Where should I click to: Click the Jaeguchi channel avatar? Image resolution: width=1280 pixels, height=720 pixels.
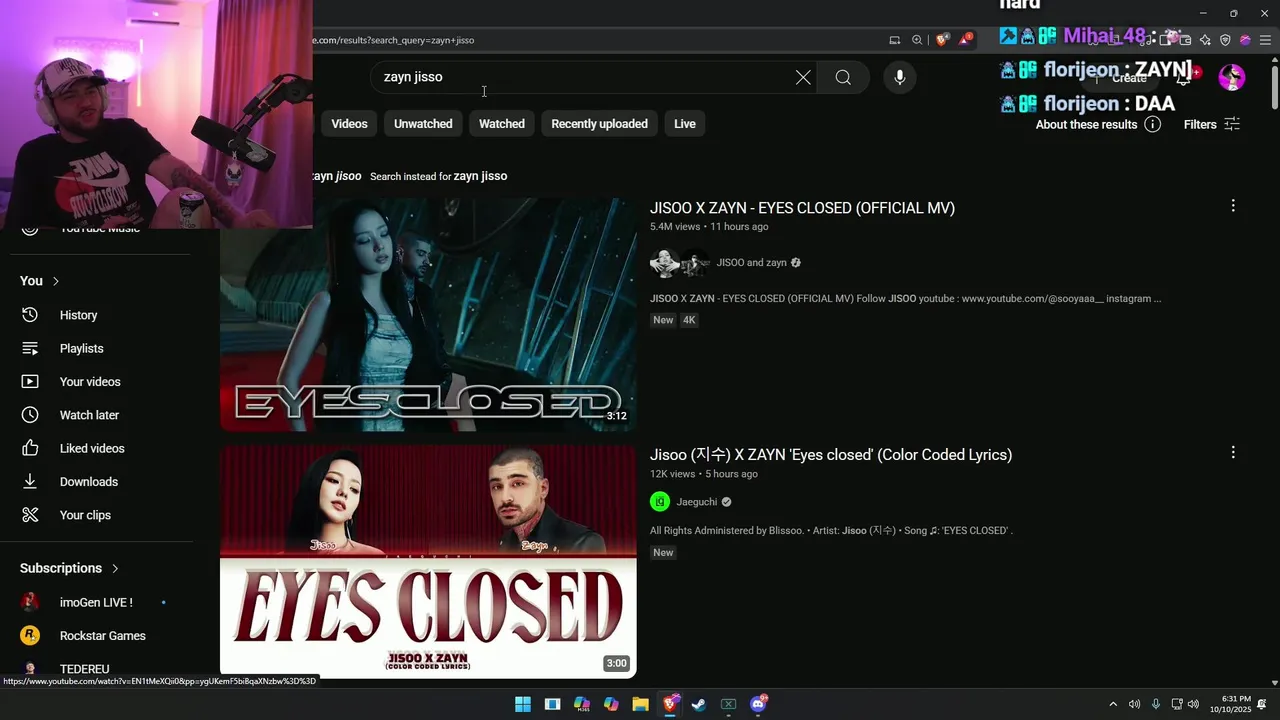point(660,502)
